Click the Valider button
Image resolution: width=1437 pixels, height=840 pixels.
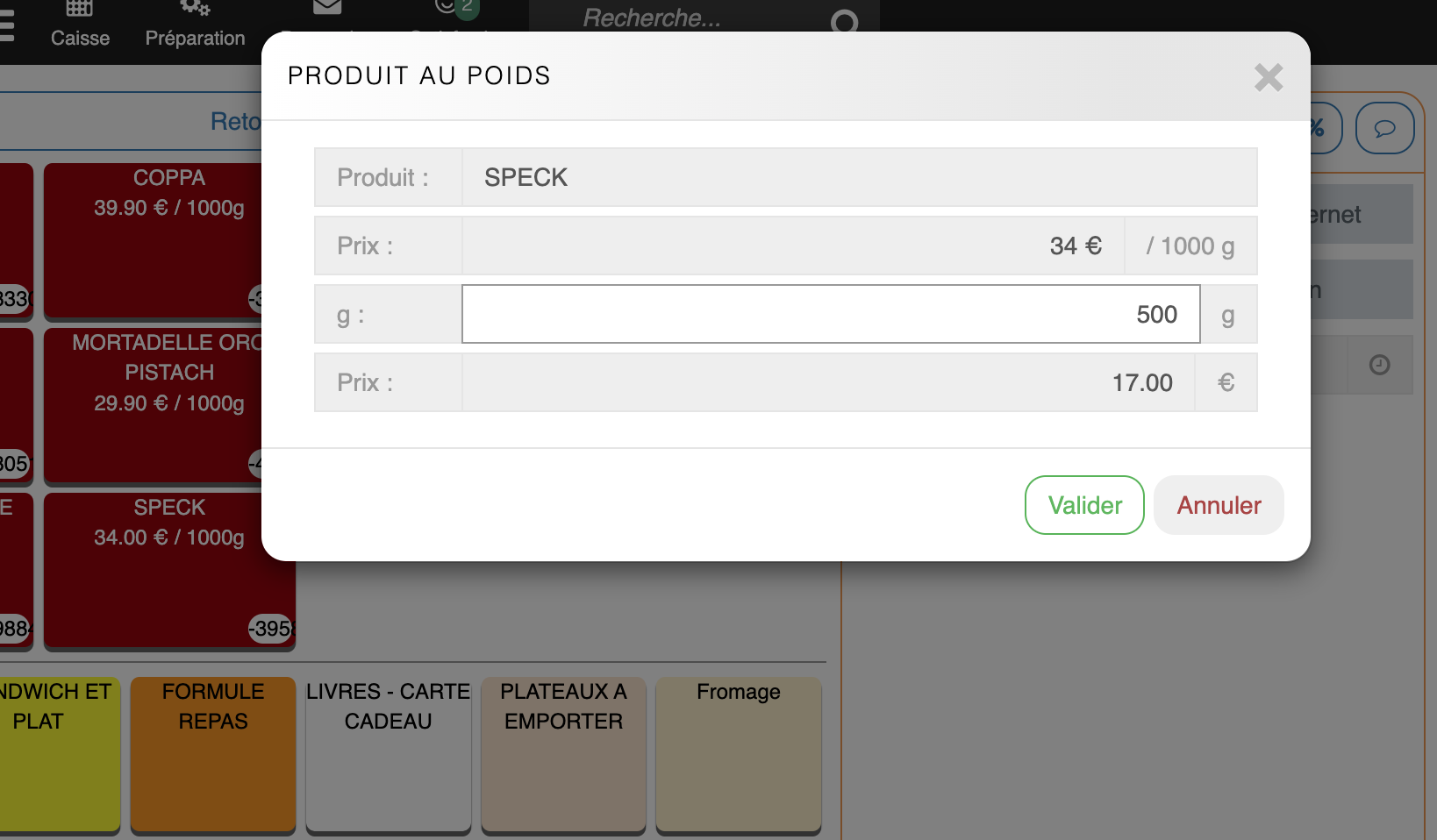1084,505
